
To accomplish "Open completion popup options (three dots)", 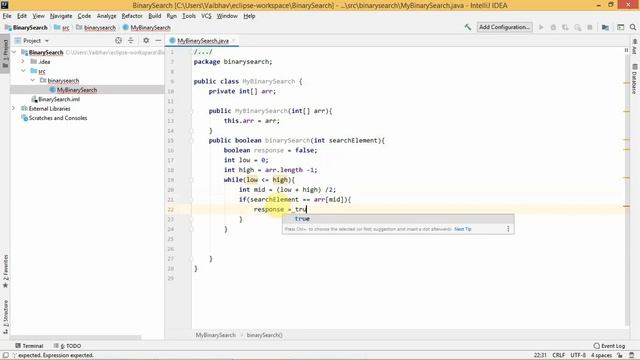I will coord(508,229).
